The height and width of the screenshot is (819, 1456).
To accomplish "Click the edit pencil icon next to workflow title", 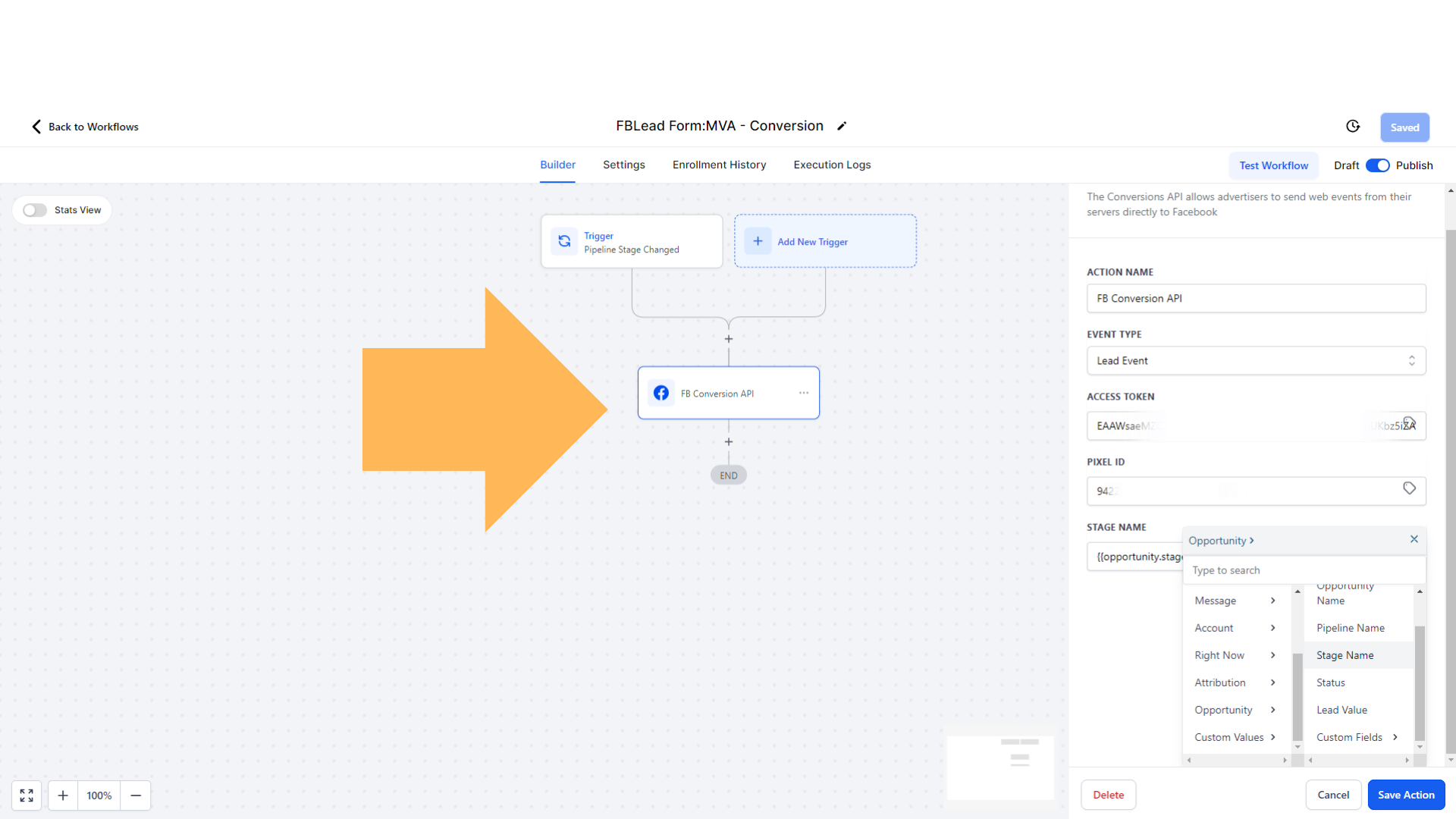I will [x=842, y=126].
